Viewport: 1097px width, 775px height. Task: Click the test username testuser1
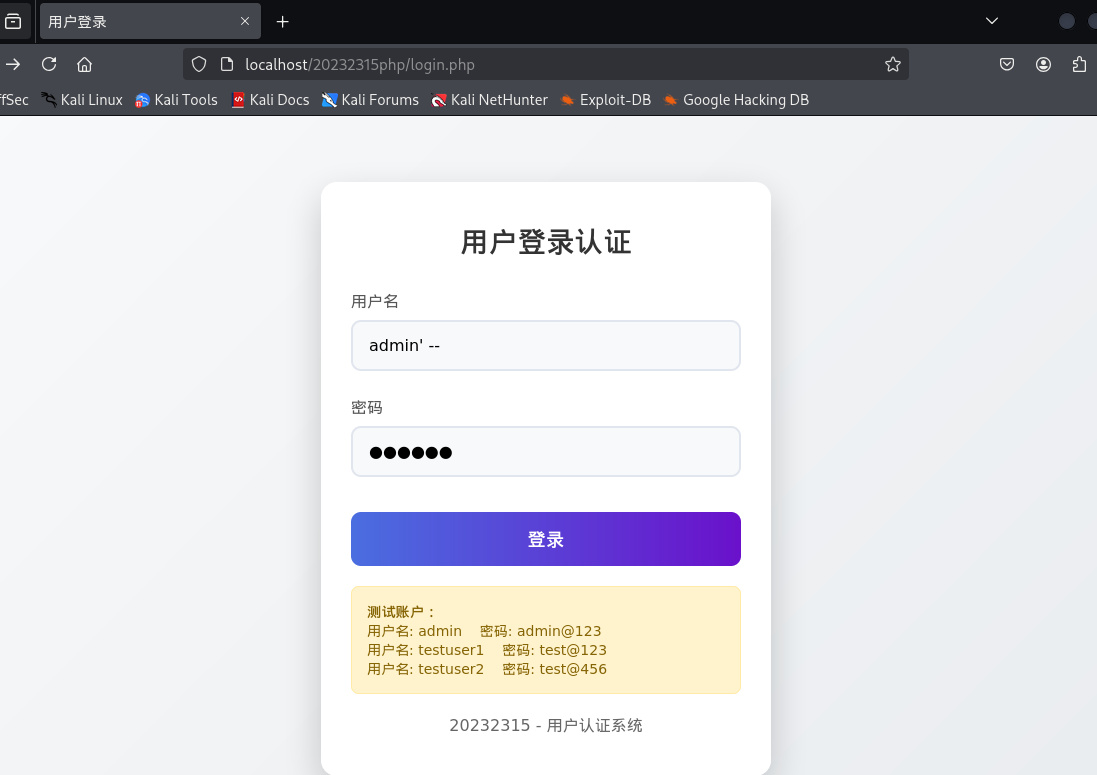click(x=451, y=650)
